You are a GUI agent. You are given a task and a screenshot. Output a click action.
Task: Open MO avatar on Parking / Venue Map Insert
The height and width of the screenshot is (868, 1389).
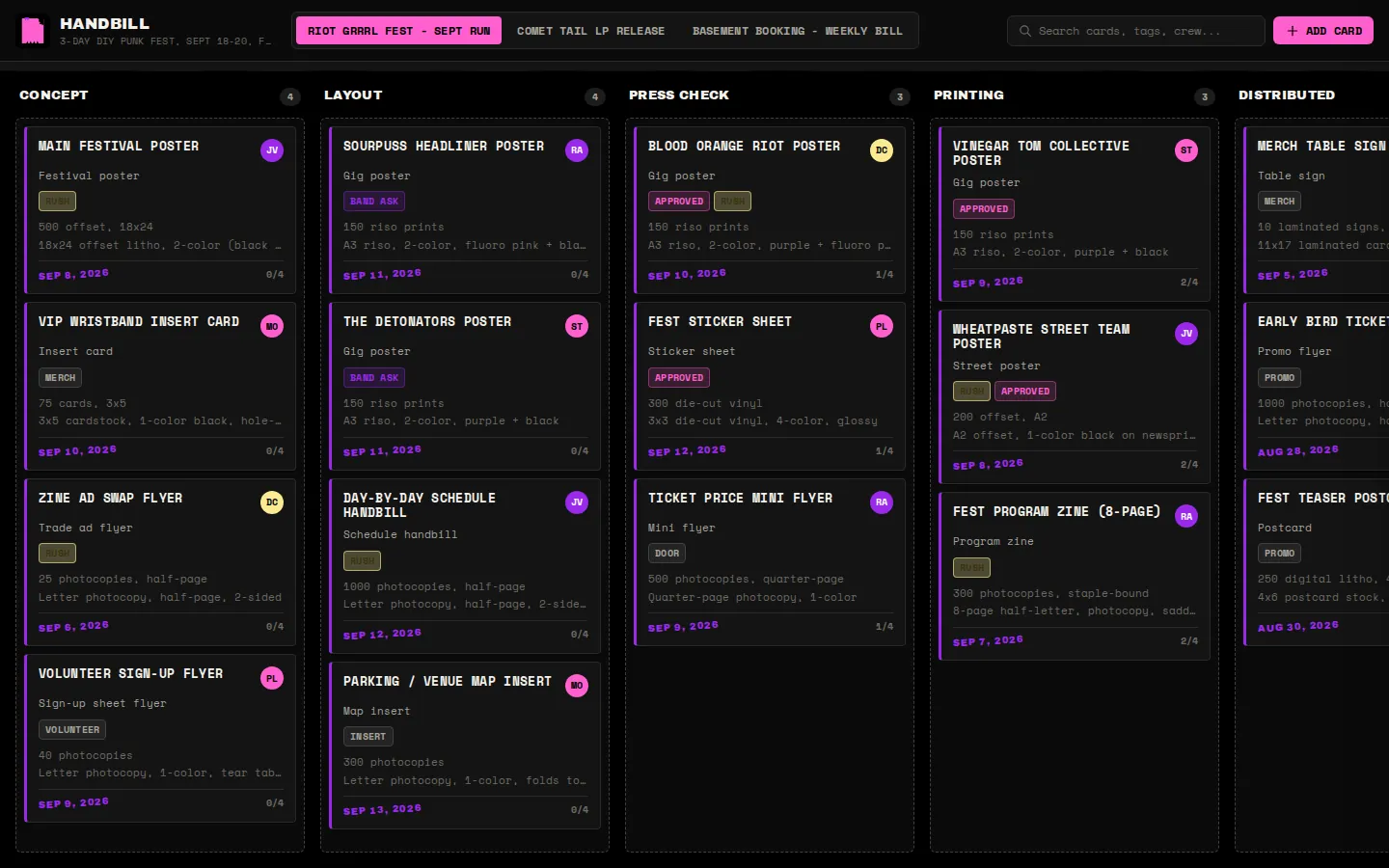577,686
